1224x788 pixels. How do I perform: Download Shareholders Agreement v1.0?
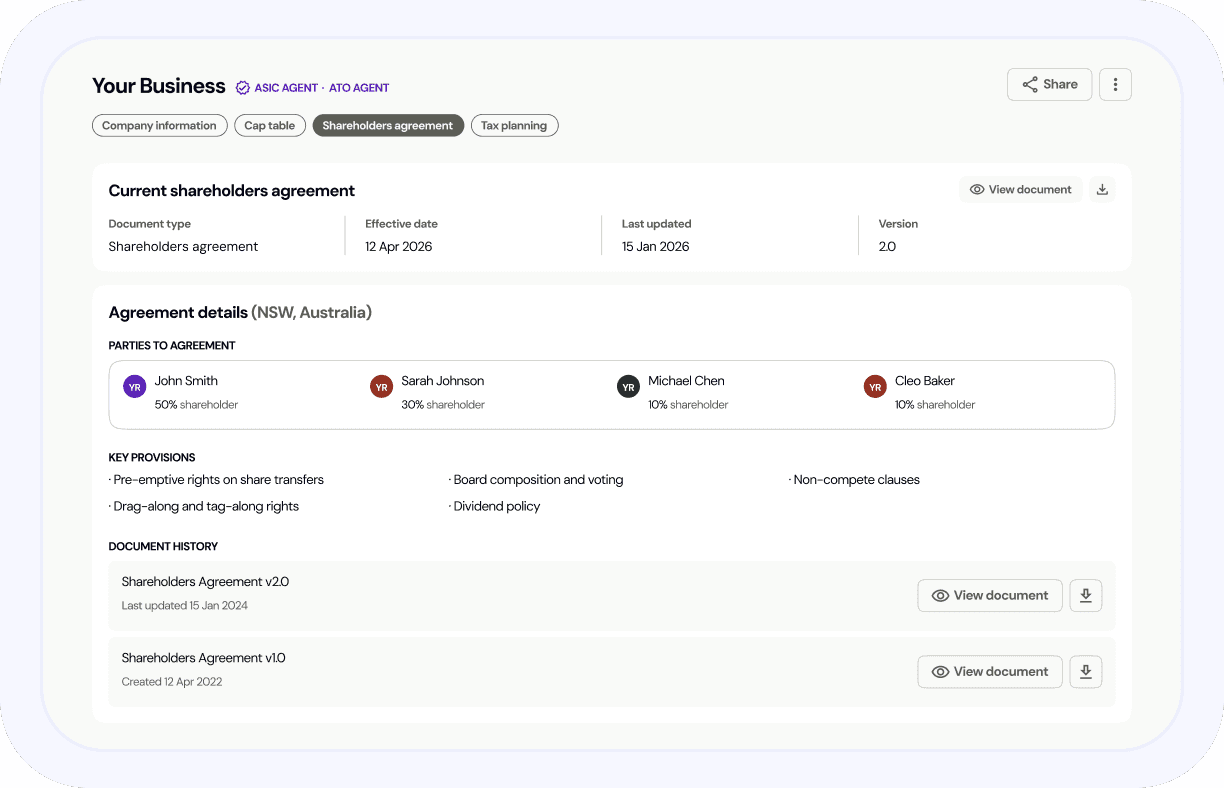click(1085, 672)
